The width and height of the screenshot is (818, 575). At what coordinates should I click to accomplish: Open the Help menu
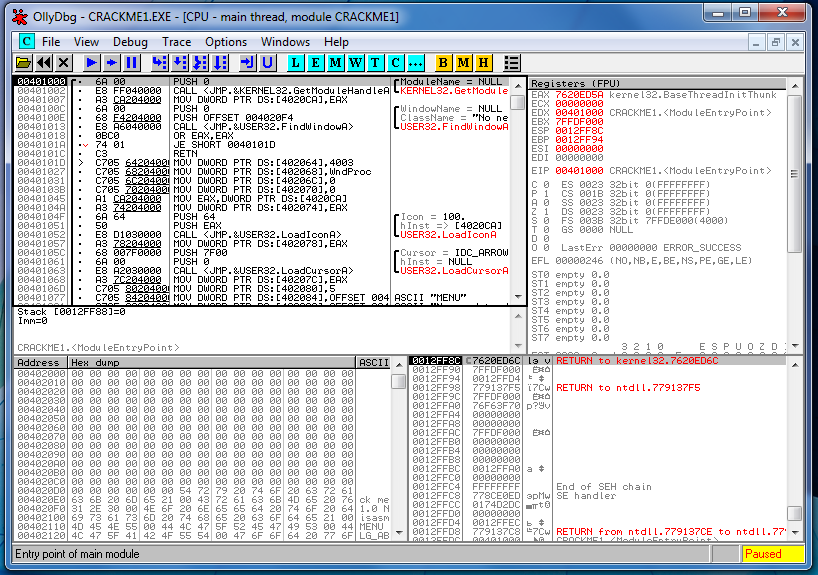[336, 42]
